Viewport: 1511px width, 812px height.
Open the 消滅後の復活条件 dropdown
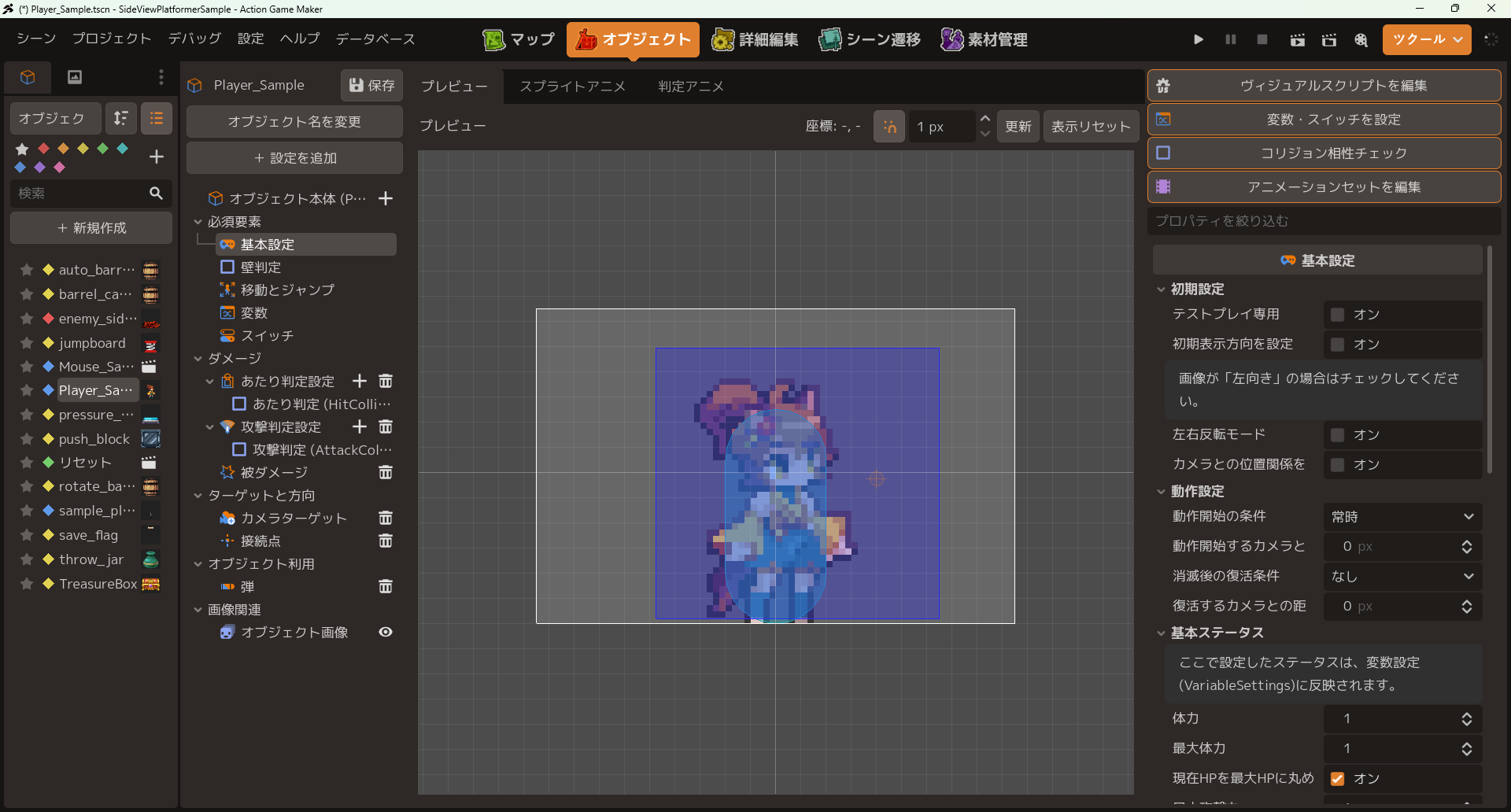point(1402,577)
